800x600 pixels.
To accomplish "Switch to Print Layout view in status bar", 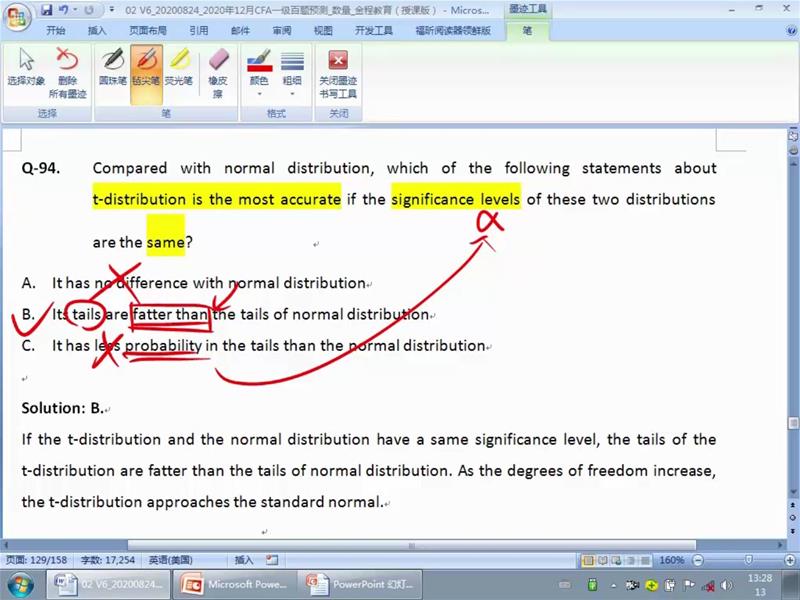I will click(588, 560).
